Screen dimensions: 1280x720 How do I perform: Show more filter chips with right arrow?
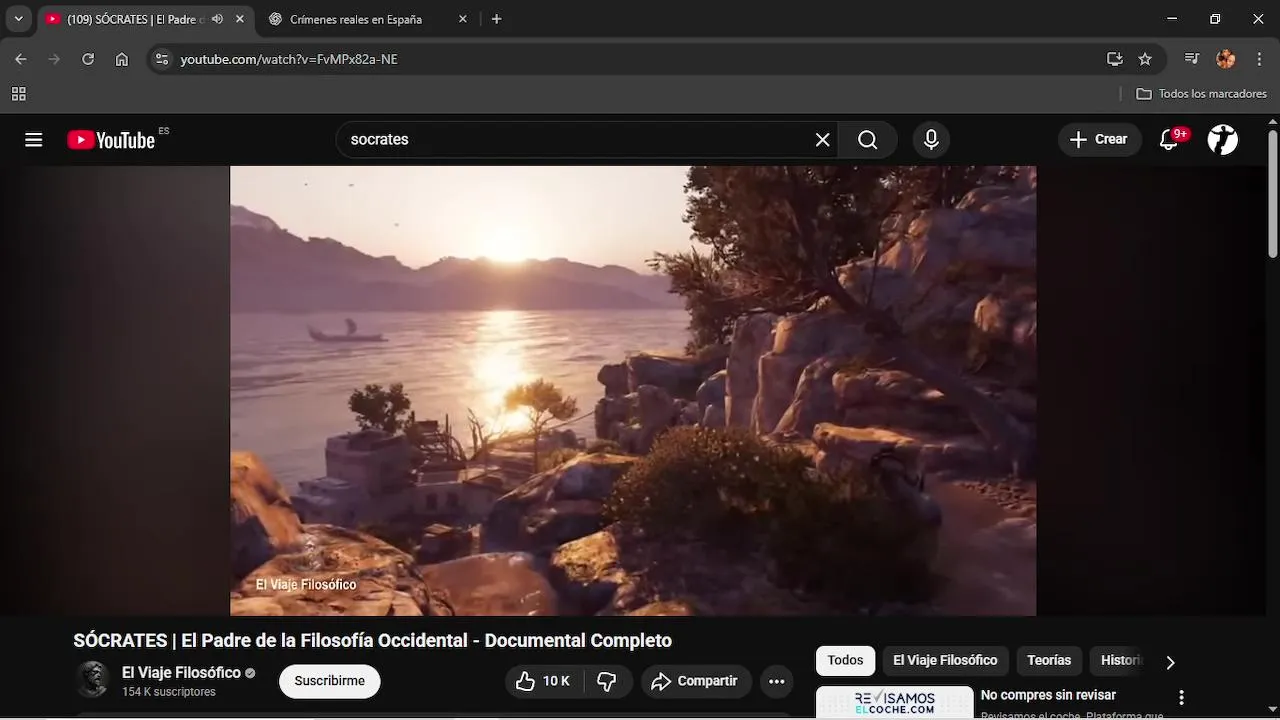point(1170,662)
